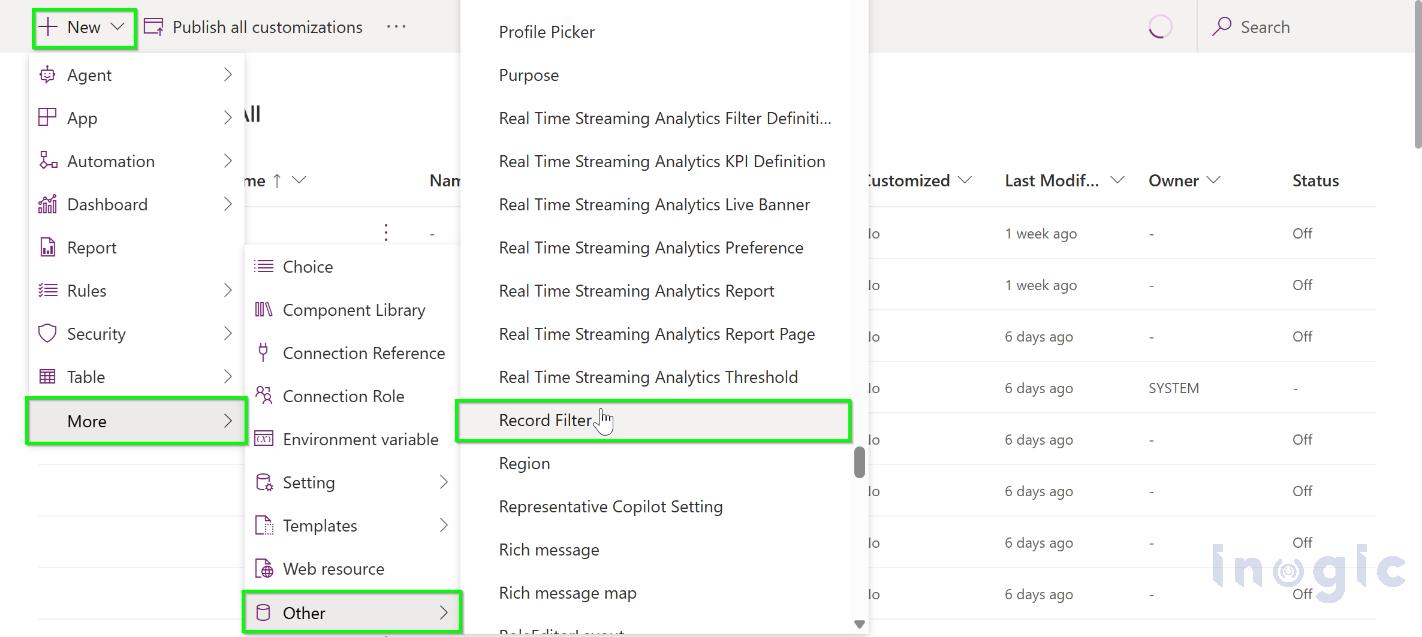Viewport: 1422px width, 637px height.
Task: Expand the Automation submenu arrow
Action: [228, 161]
